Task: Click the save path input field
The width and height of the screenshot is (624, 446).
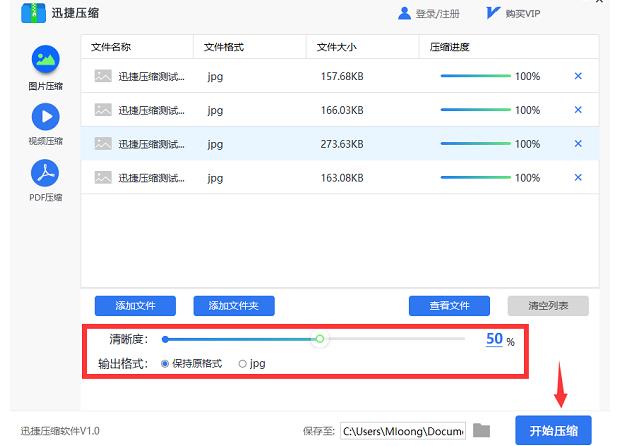Action: [x=402, y=431]
